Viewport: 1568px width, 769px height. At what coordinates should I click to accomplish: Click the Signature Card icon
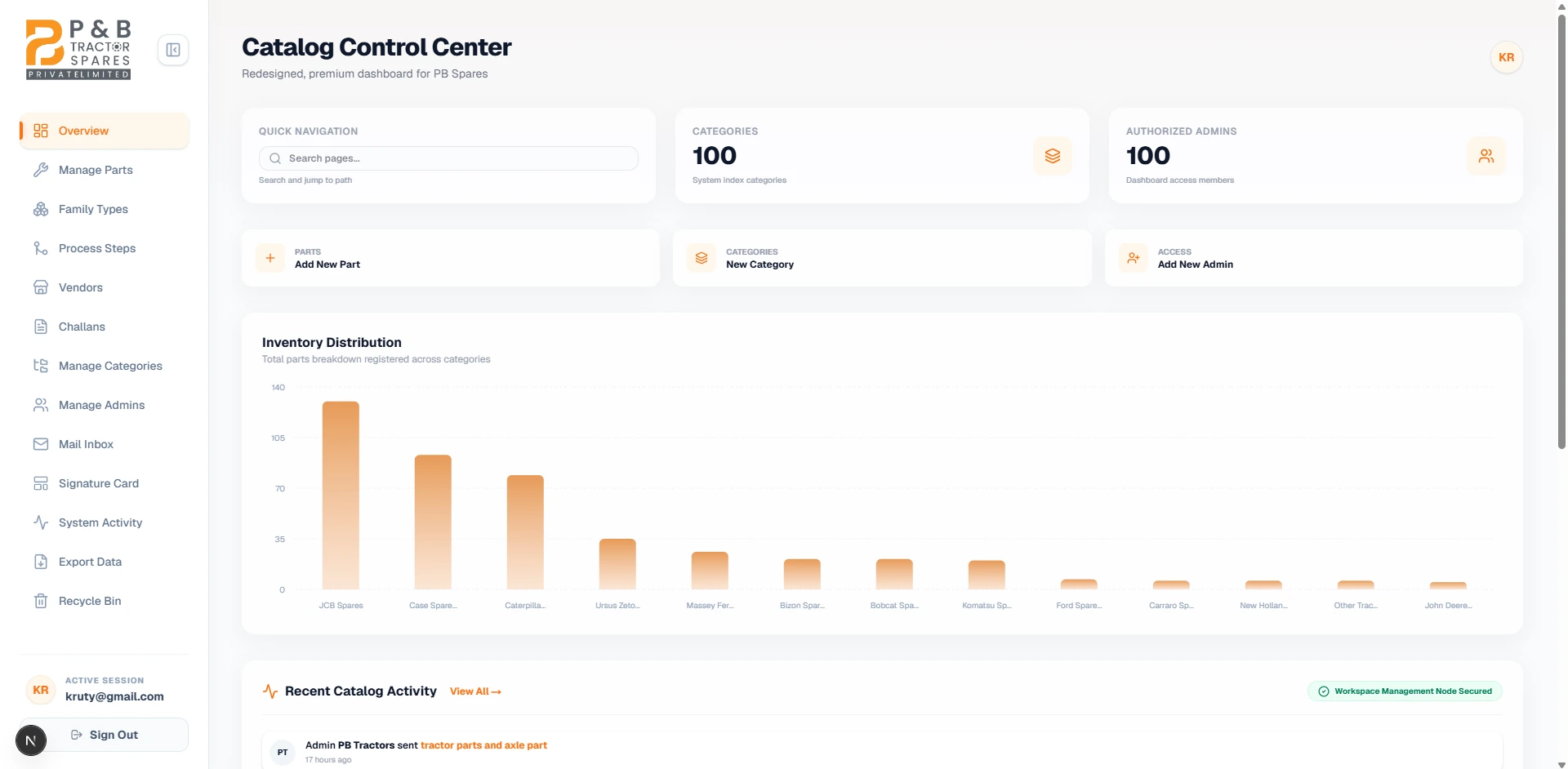tap(41, 483)
